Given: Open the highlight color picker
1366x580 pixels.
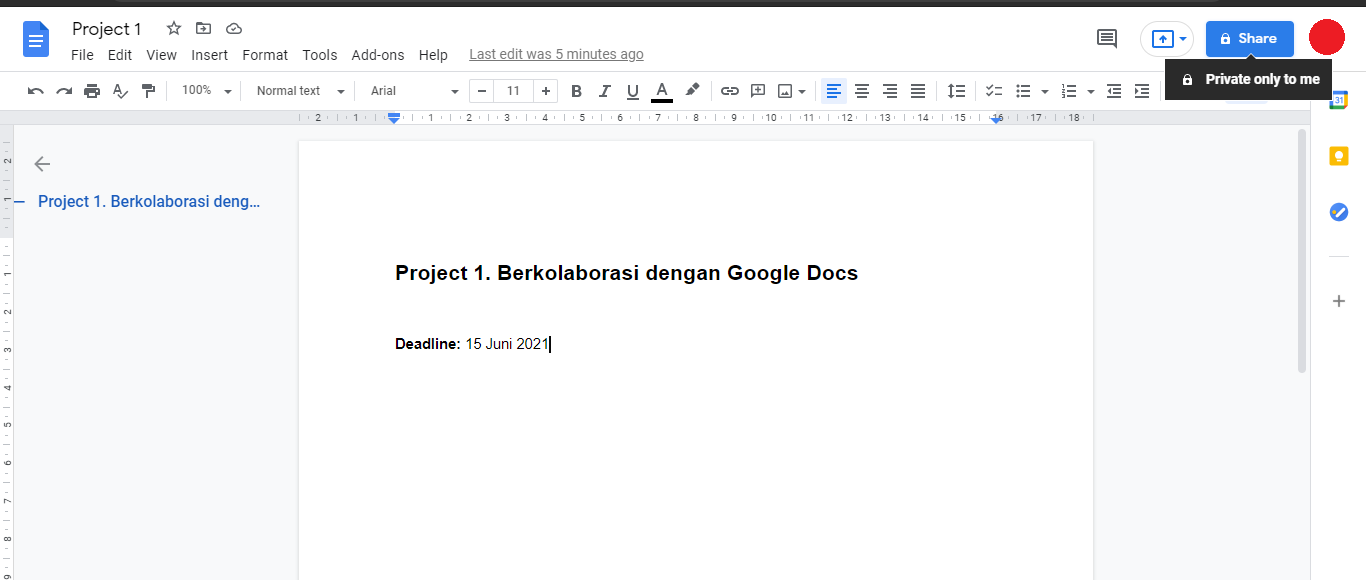Looking at the screenshot, I should click(692, 91).
